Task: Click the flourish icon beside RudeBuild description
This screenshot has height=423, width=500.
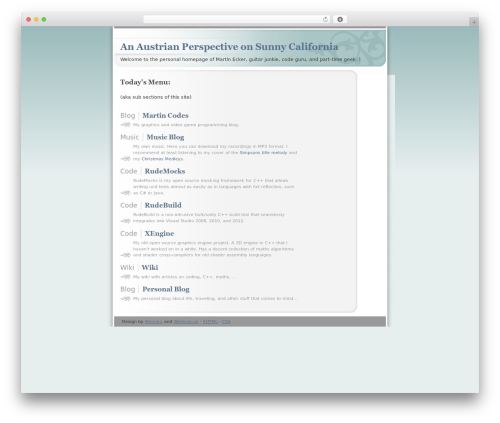Action: (126, 221)
